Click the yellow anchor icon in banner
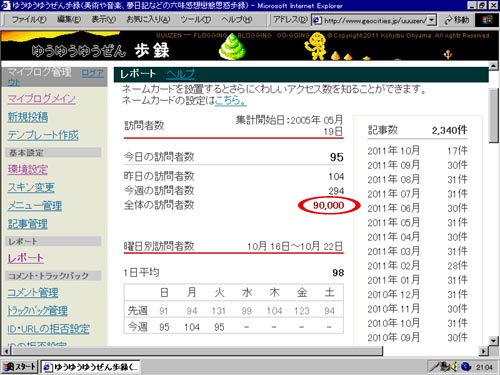The height and width of the screenshot is (375, 500). (448, 53)
